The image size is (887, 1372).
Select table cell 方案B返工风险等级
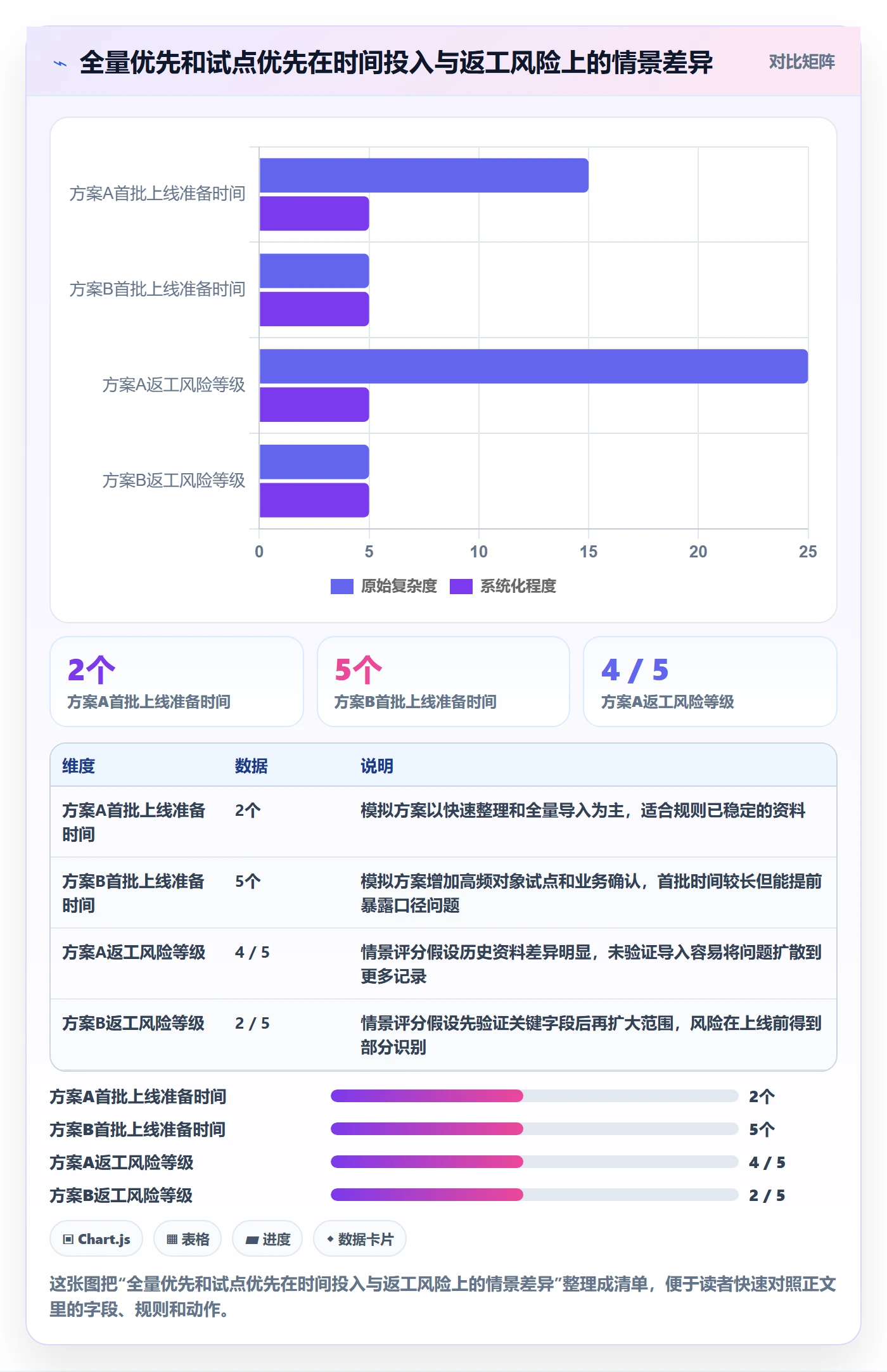tap(134, 1023)
